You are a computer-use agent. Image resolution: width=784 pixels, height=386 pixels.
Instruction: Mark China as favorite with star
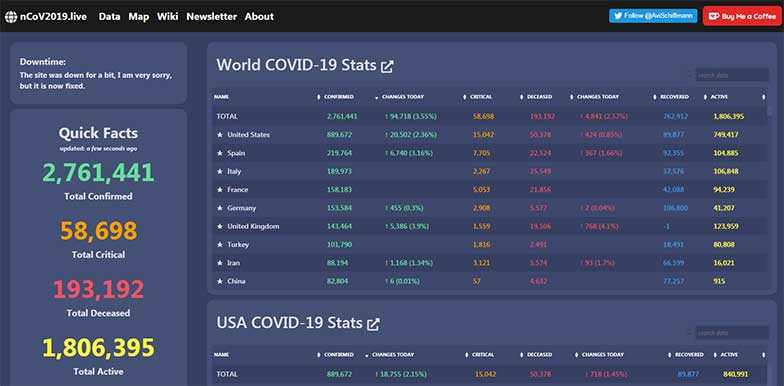coord(220,282)
